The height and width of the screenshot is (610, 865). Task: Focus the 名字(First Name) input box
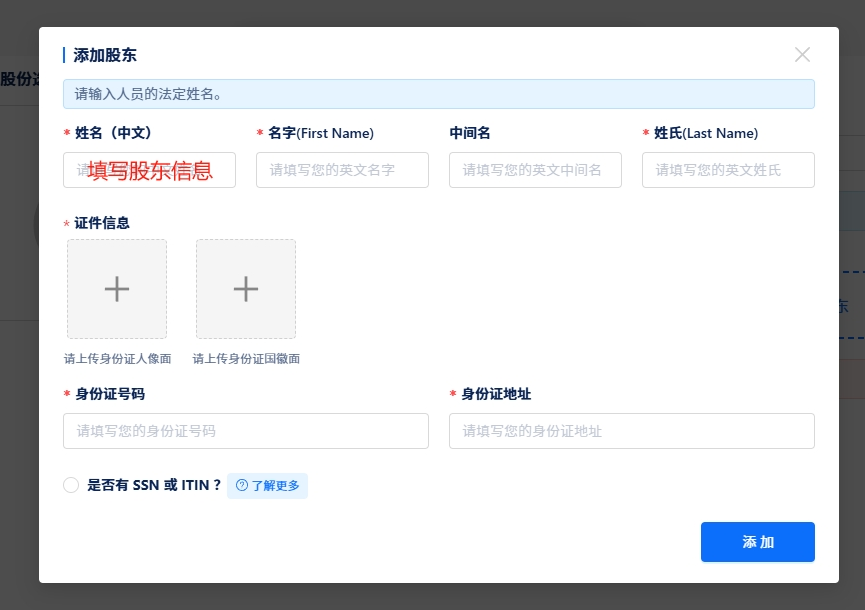click(342, 170)
